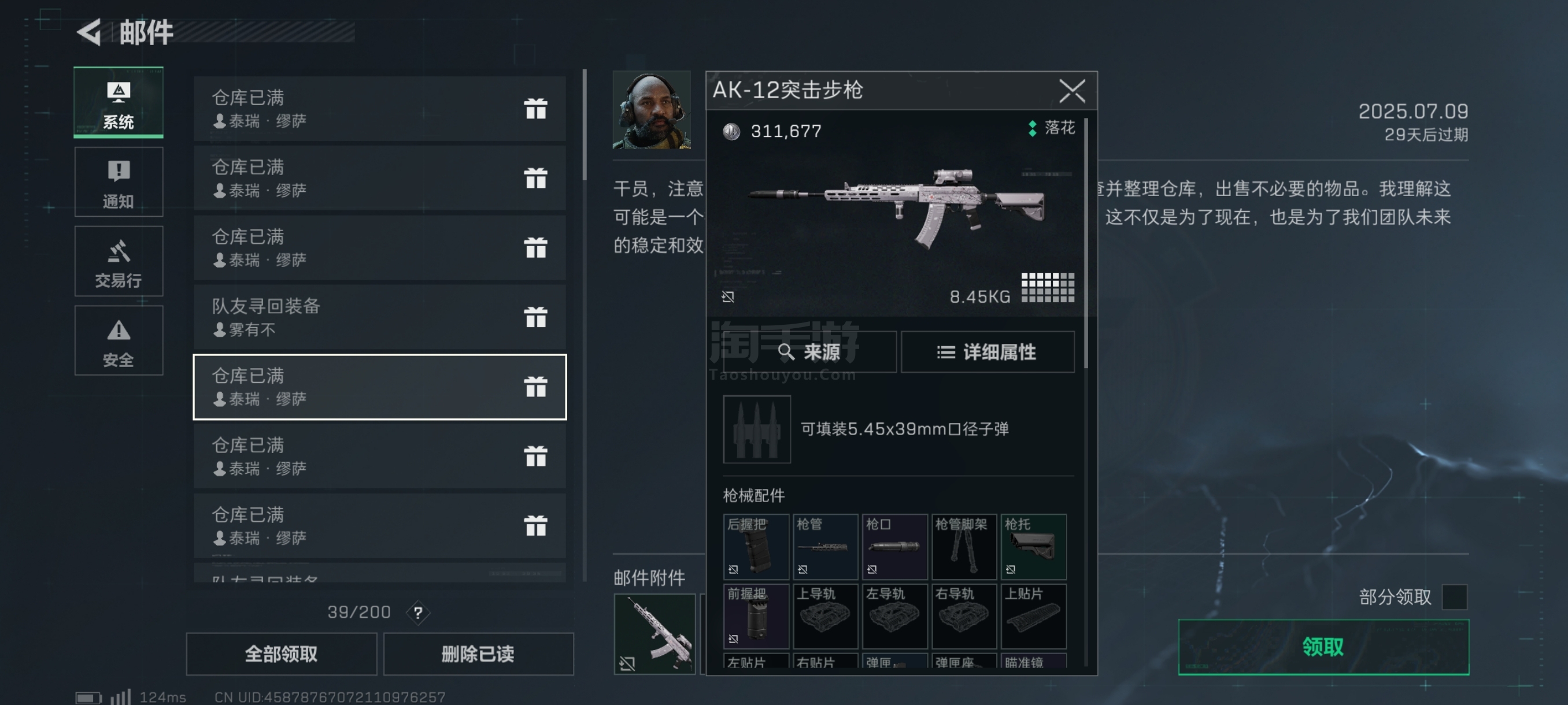The image size is (1568, 705).
Task: Click the weapon popup's vertical scrollbar
Action: click(1086, 243)
